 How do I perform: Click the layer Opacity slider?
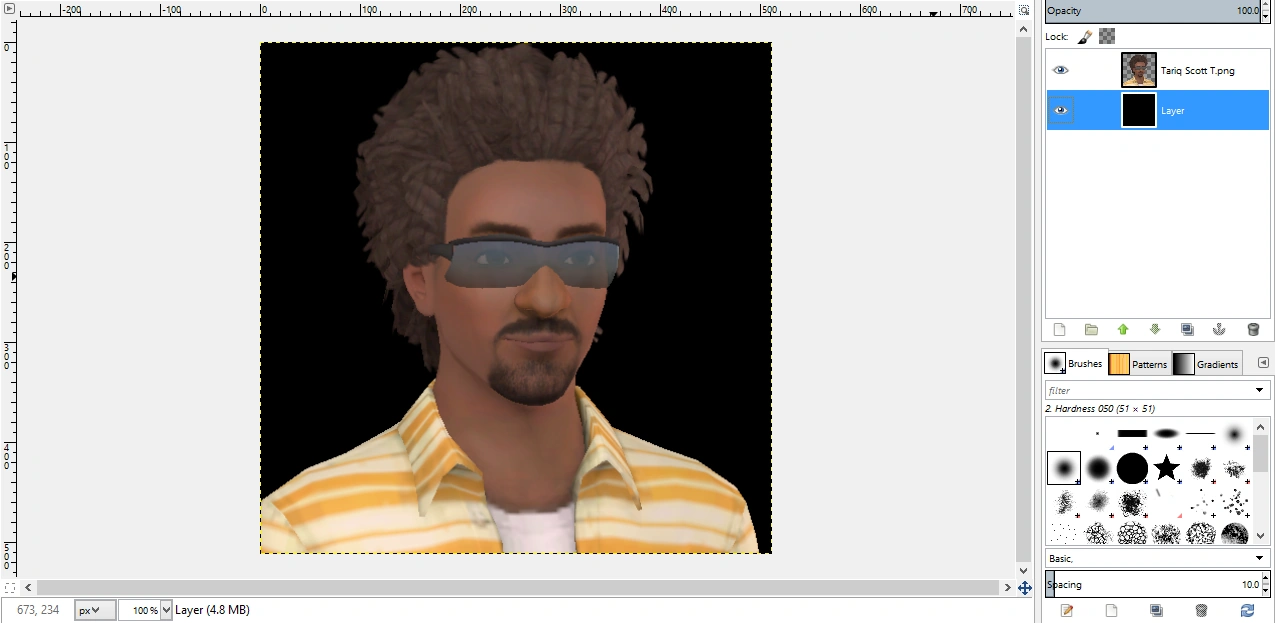click(1150, 10)
